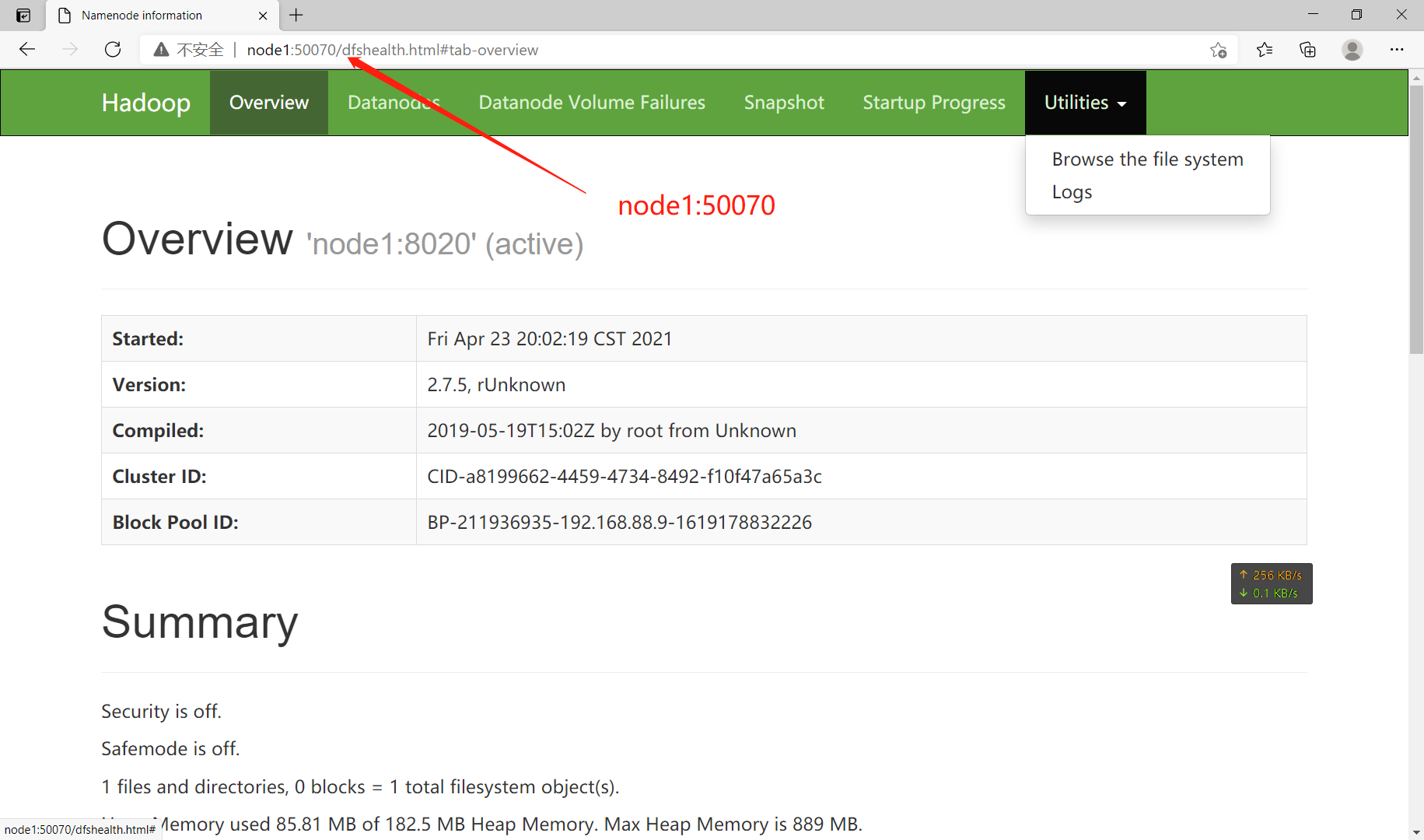
Task: Restore down the browser window
Action: pyautogui.click(x=1356, y=15)
